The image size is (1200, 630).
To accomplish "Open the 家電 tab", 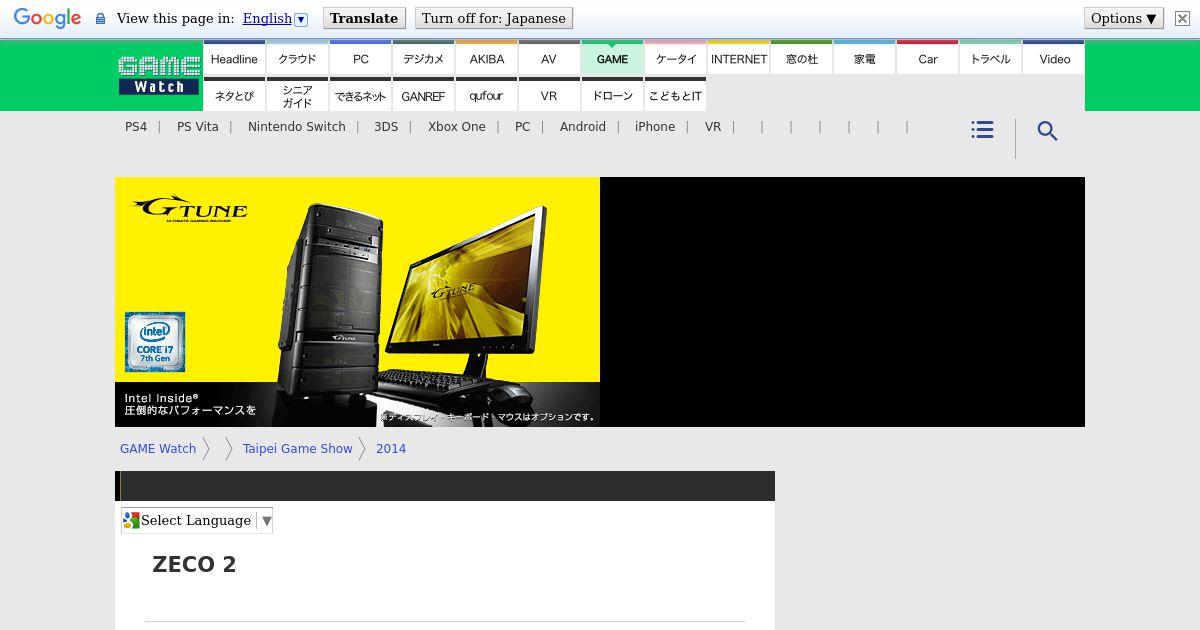I will pyautogui.click(x=864, y=58).
